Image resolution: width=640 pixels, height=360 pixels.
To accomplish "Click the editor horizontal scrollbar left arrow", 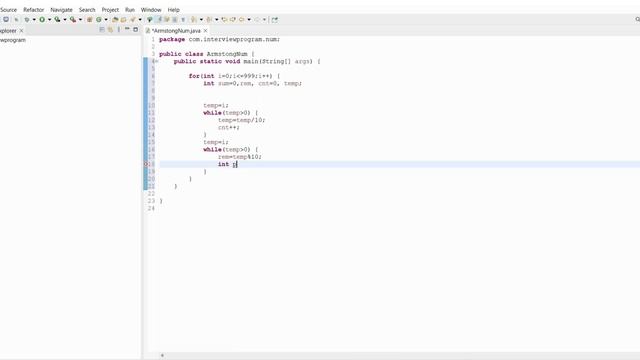I will [162, 356].
